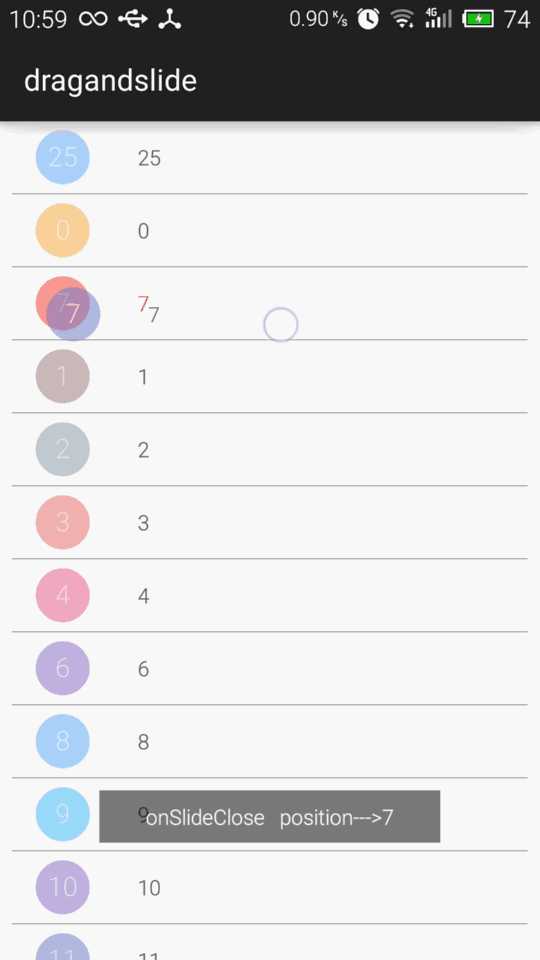Click the salmon circle avatar labeled 3
Image resolution: width=540 pixels, height=960 pixels.
pyautogui.click(x=62, y=522)
